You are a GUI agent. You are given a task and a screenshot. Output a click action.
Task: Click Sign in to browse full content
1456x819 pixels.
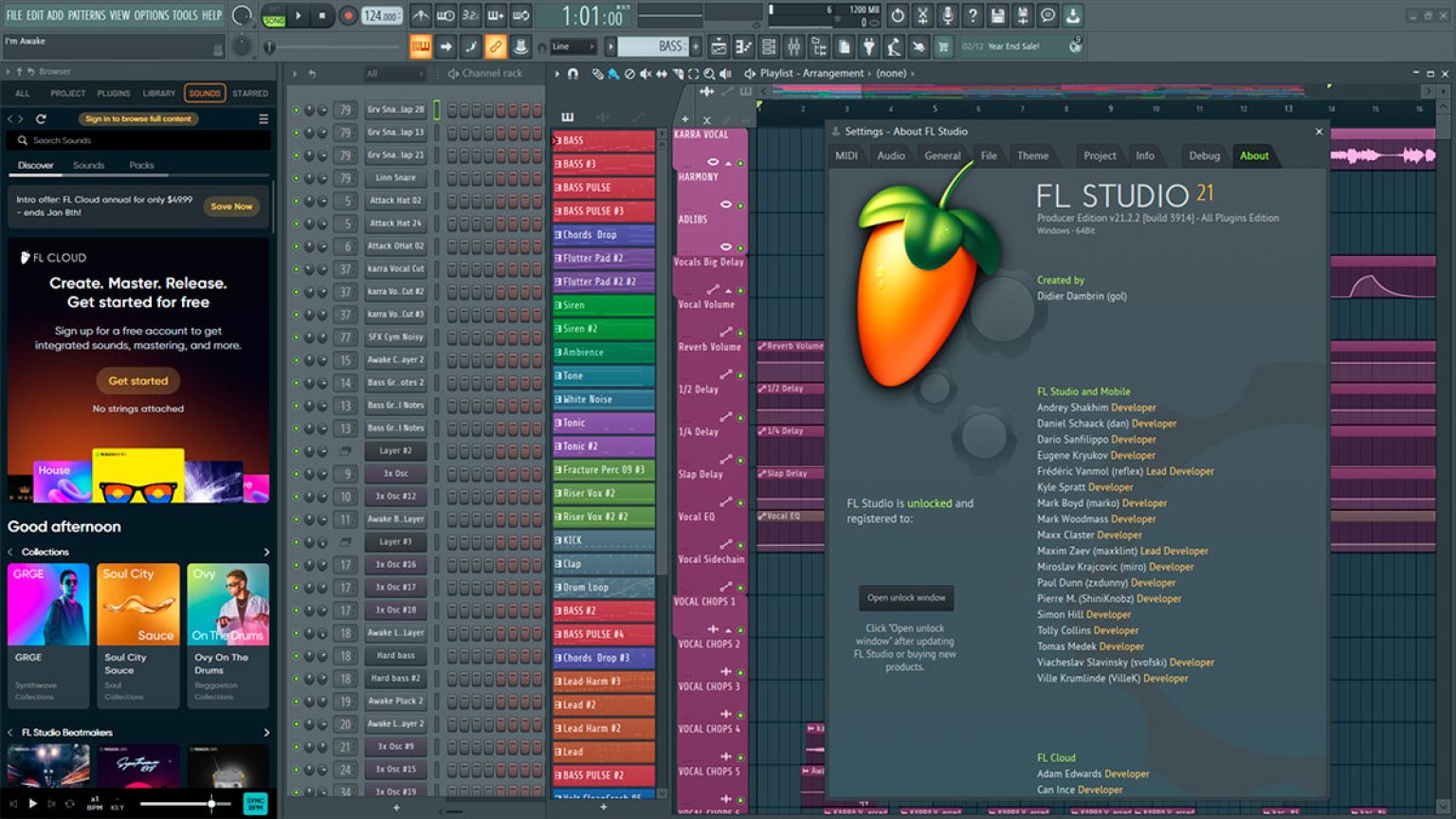tap(138, 118)
